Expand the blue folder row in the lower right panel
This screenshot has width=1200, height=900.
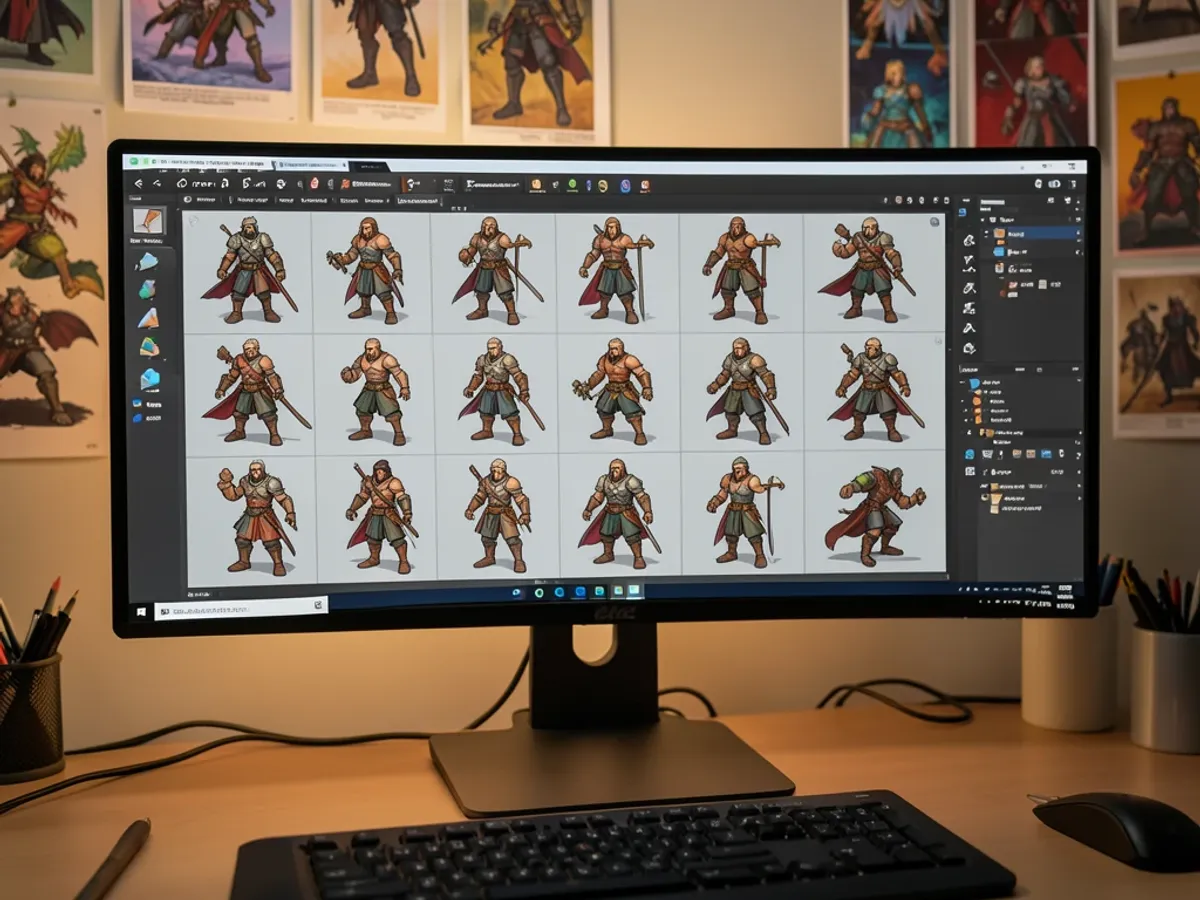(1020, 383)
